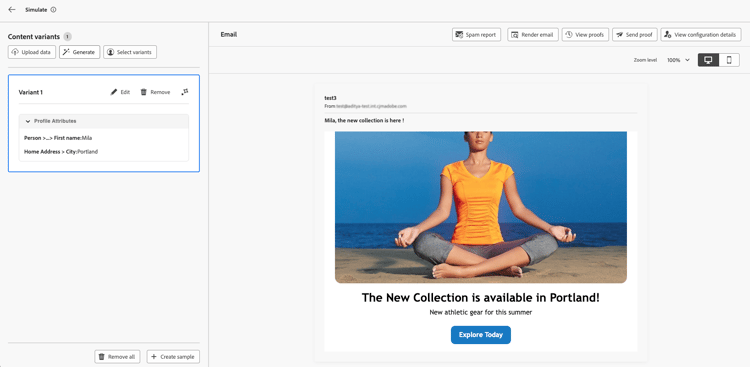
Task: Open View proofs
Action: tap(585, 35)
